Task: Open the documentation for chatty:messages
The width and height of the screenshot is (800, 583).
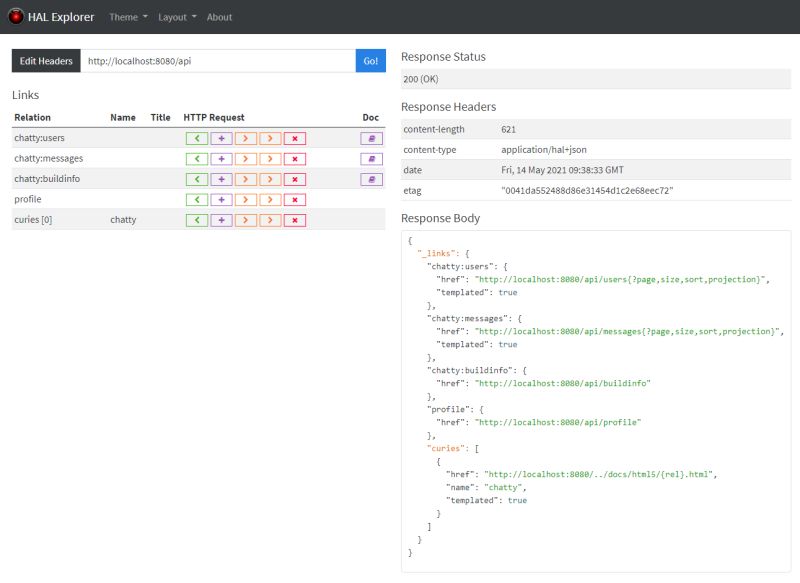Action: click(372, 158)
